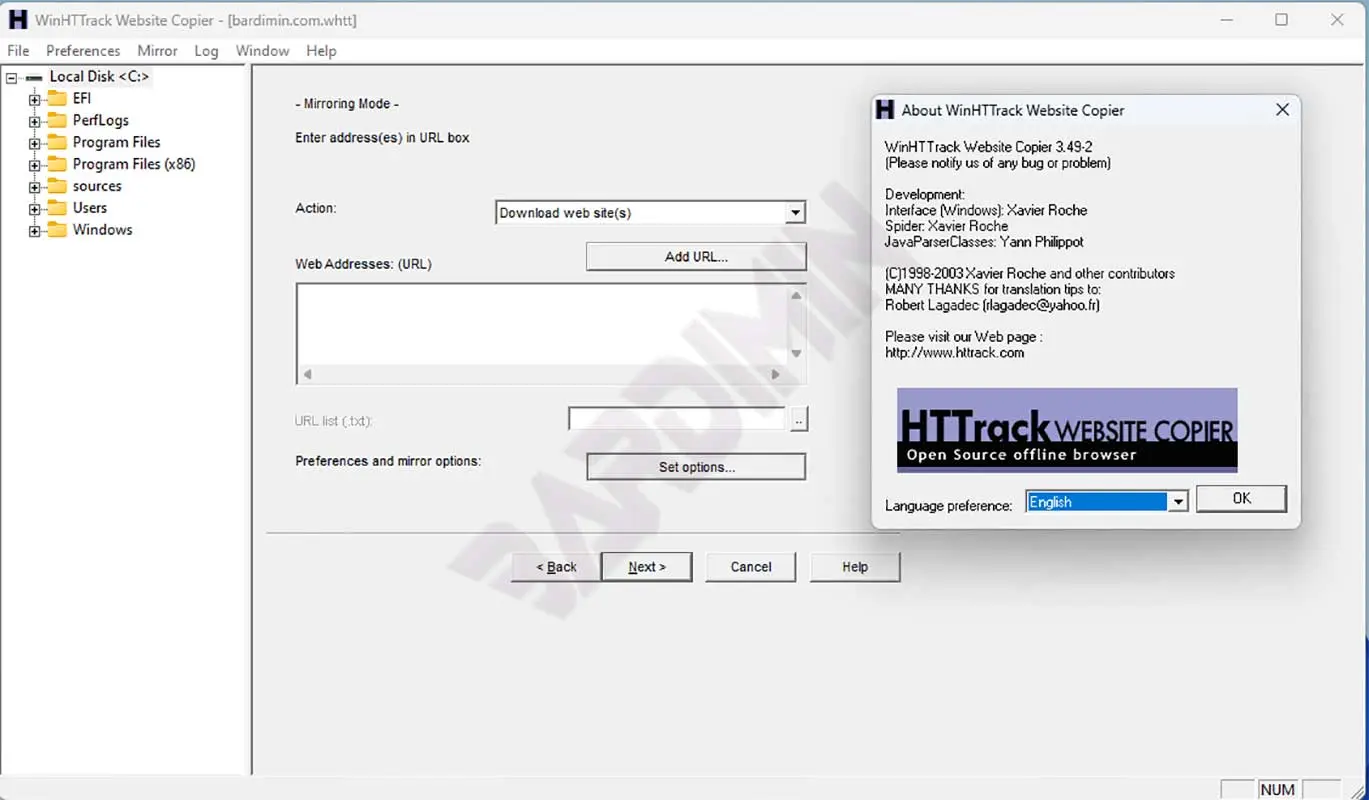Click the EFI folder icon

pyautogui.click(x=56, y=98)
